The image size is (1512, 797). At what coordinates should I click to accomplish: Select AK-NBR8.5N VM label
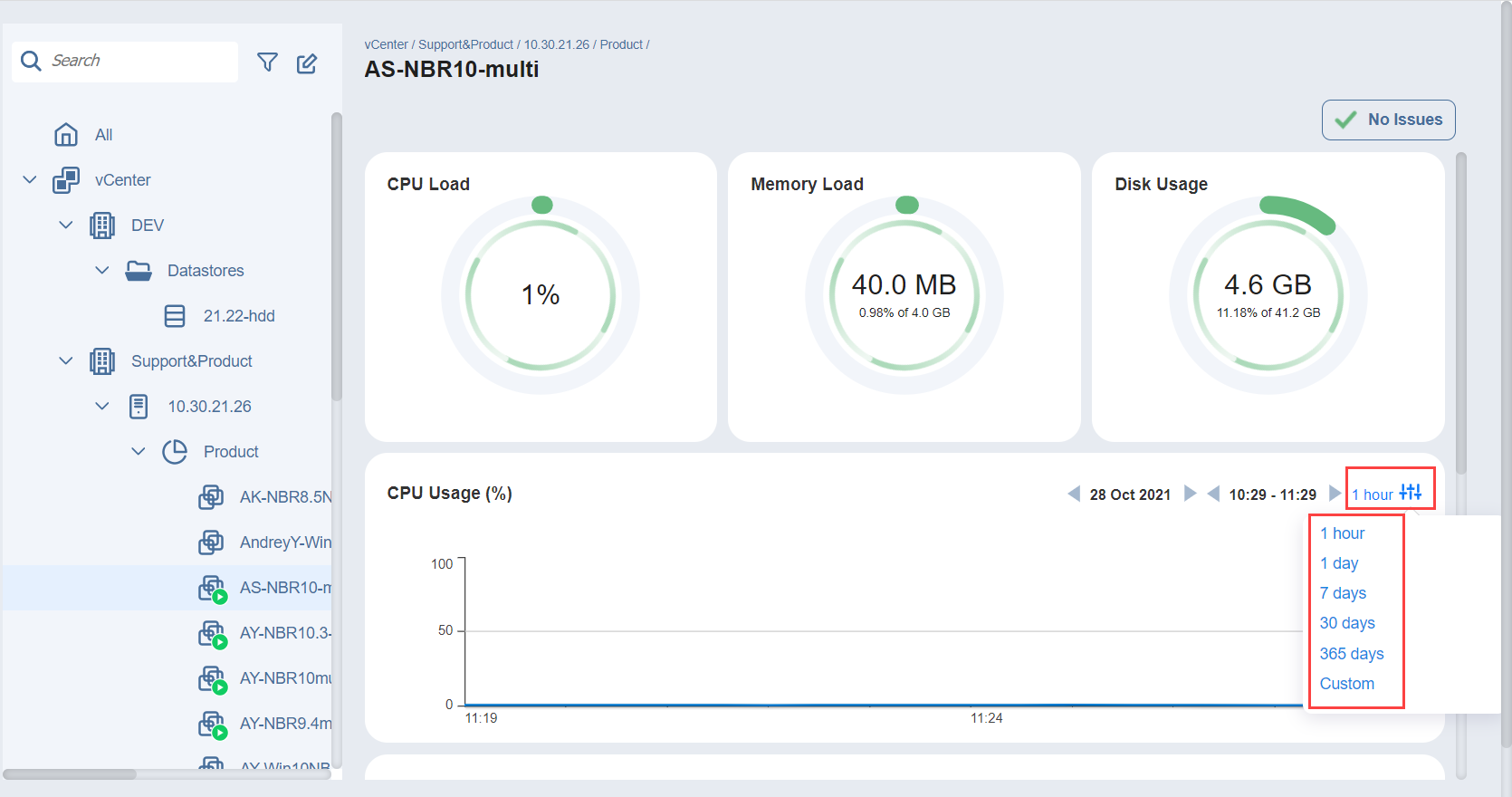285,497
